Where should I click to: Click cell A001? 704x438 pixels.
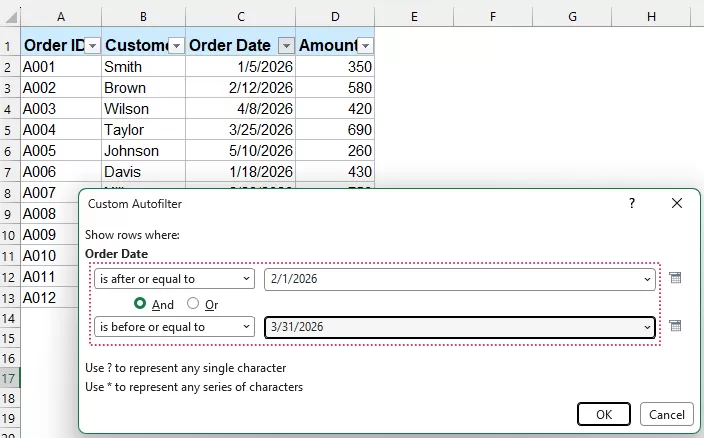(61, 67)
